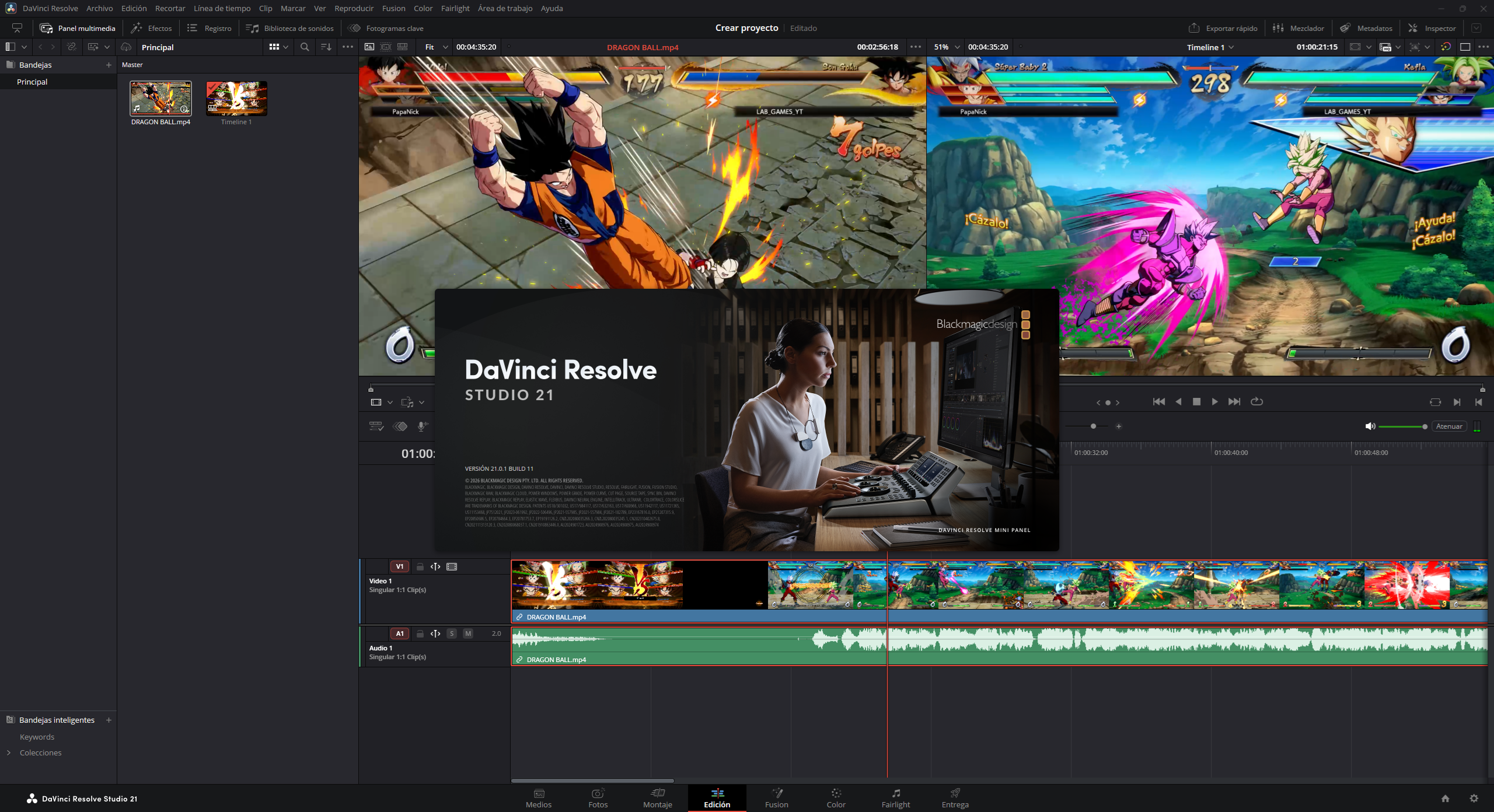This screenshot has height=812, width=1494.
Task: Switch to the Color page
Action: tap(836, 798)
